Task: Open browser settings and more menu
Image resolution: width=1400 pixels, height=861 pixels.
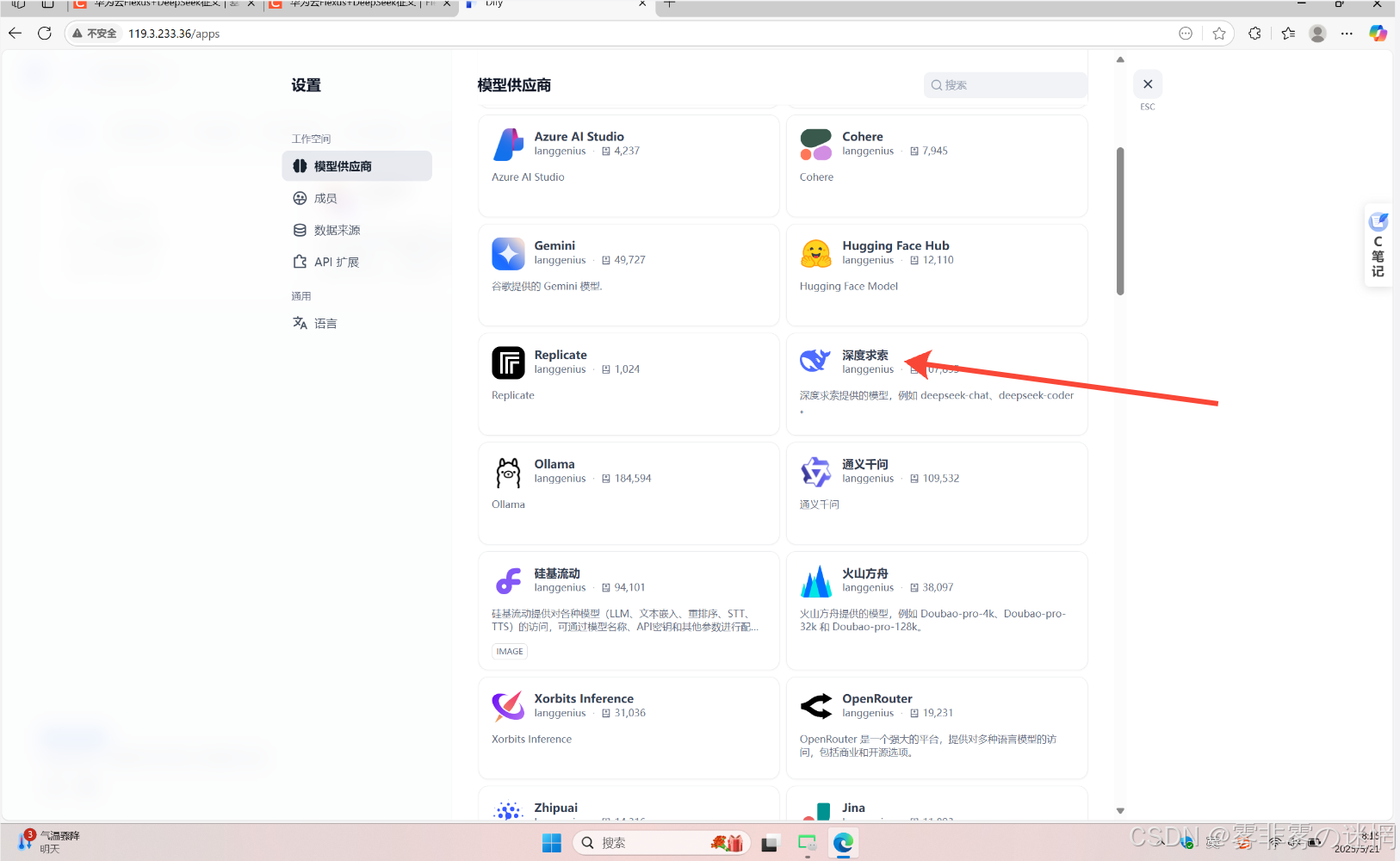Action: pyautogui.click(x=1347, y=34)
